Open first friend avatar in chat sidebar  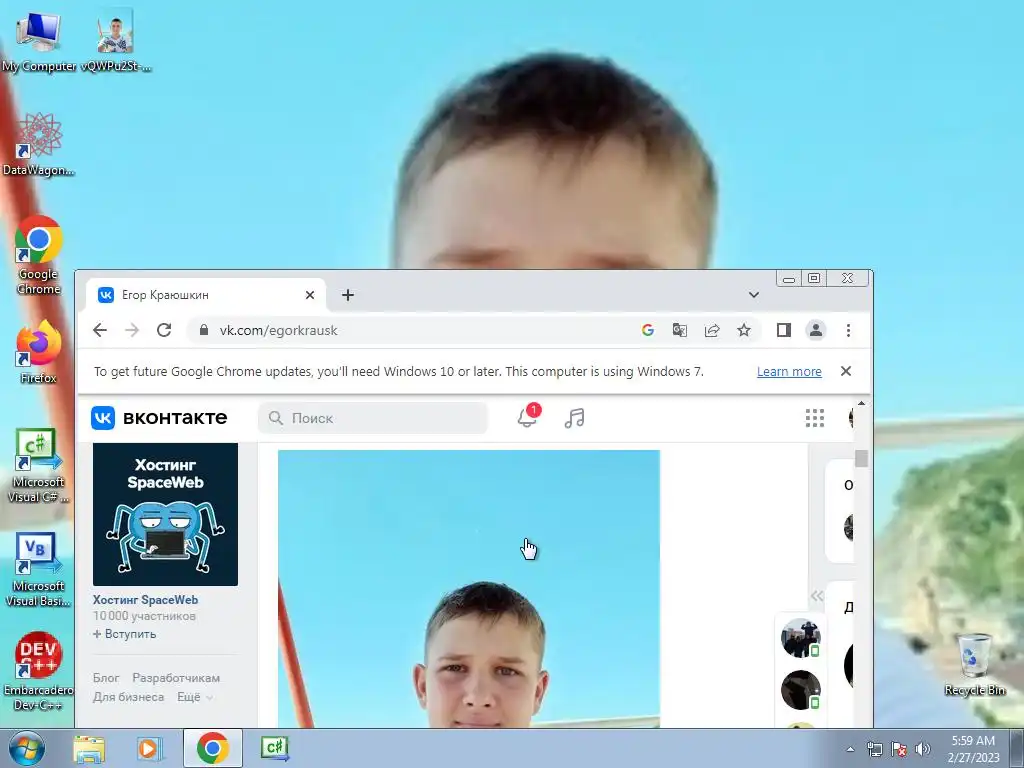point(801,638)
